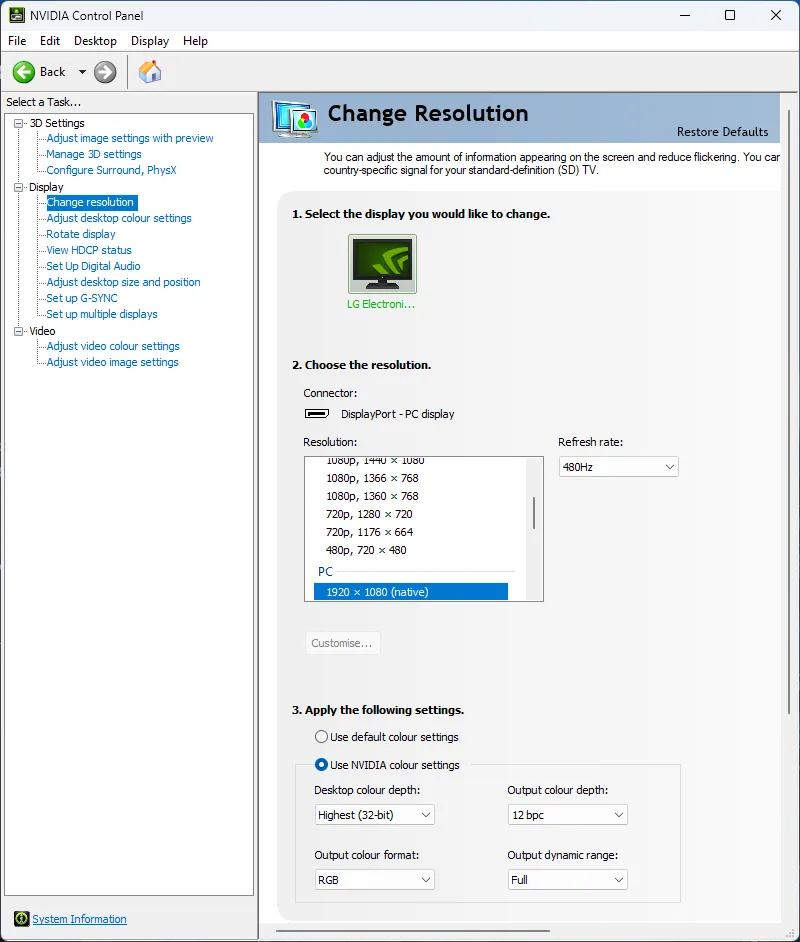Image resolution: width=800 pixels, height=942 pixels.
Task: Select the LG Electronics display monitor icon
Action: (x=381, y=264)
